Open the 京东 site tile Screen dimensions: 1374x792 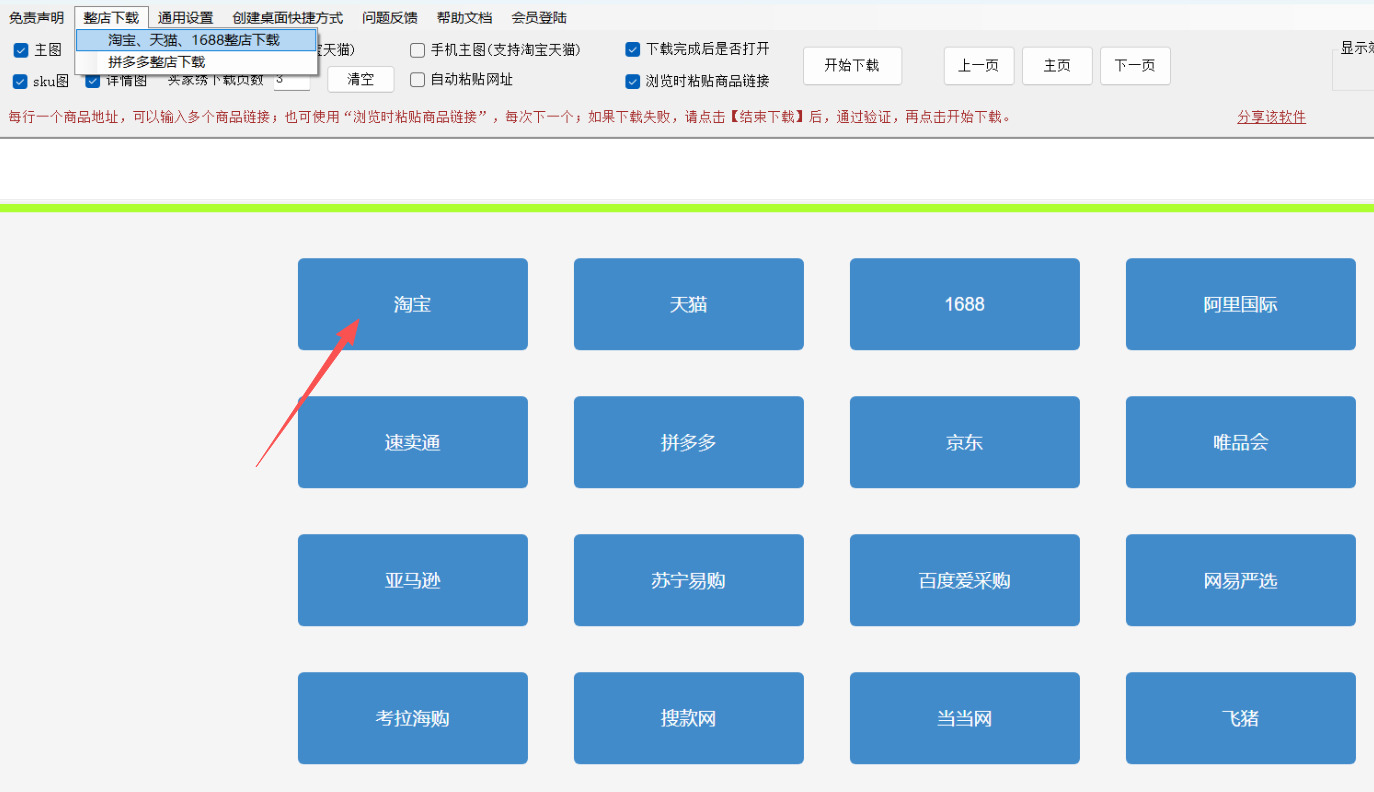[965, 442]
